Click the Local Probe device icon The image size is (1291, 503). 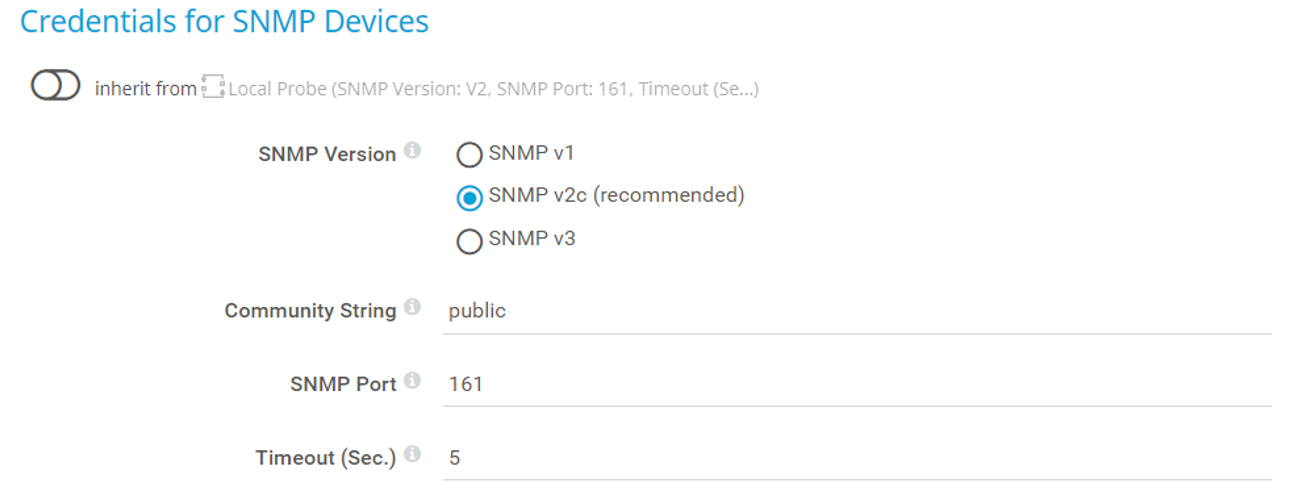point(212,88)
